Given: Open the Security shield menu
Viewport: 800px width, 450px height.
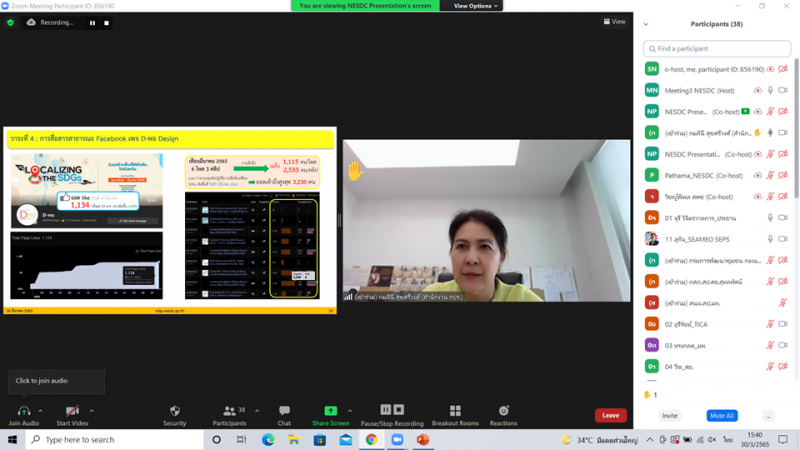Looking at the screenshot, I should point(174,411).
